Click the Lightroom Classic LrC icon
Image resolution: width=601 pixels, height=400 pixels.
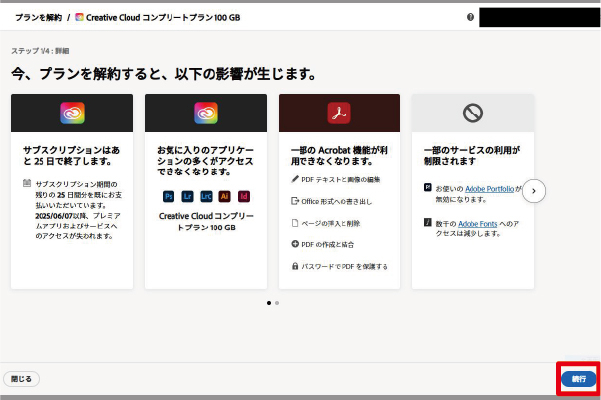[206, 197]
